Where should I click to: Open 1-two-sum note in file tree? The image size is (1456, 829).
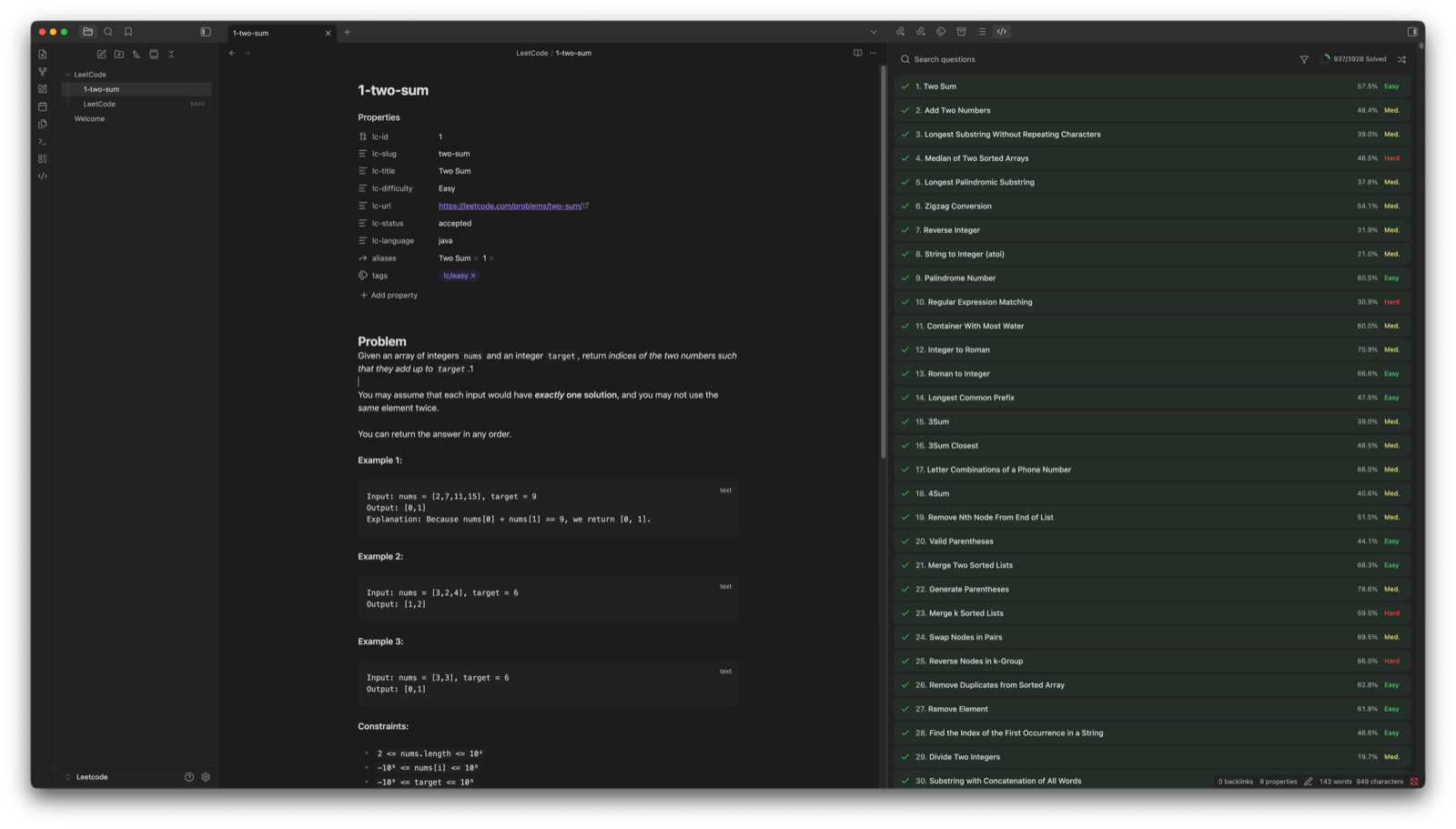pos(136,89)
